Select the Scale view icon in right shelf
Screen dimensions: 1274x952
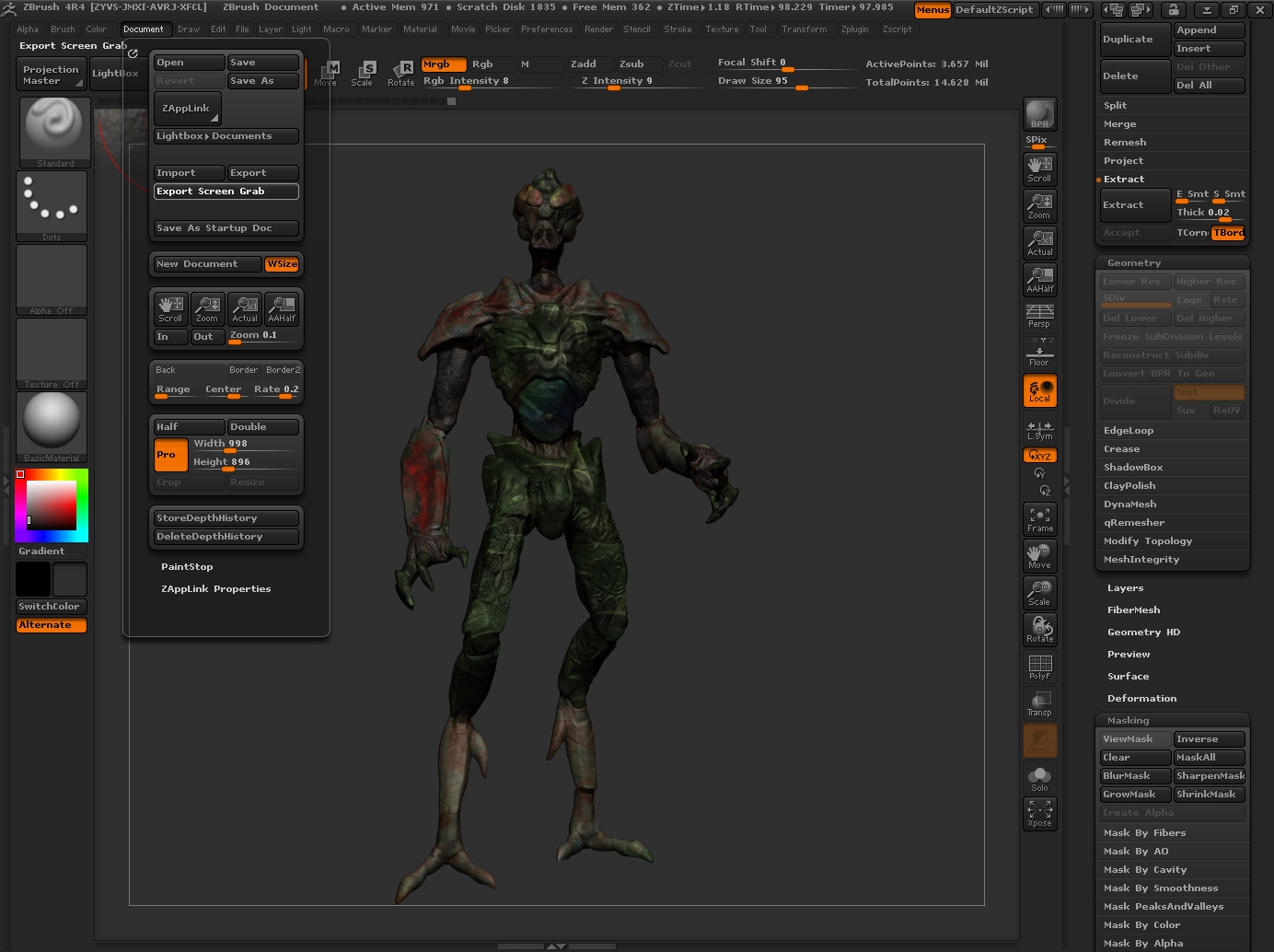[x=1039, y=593]
